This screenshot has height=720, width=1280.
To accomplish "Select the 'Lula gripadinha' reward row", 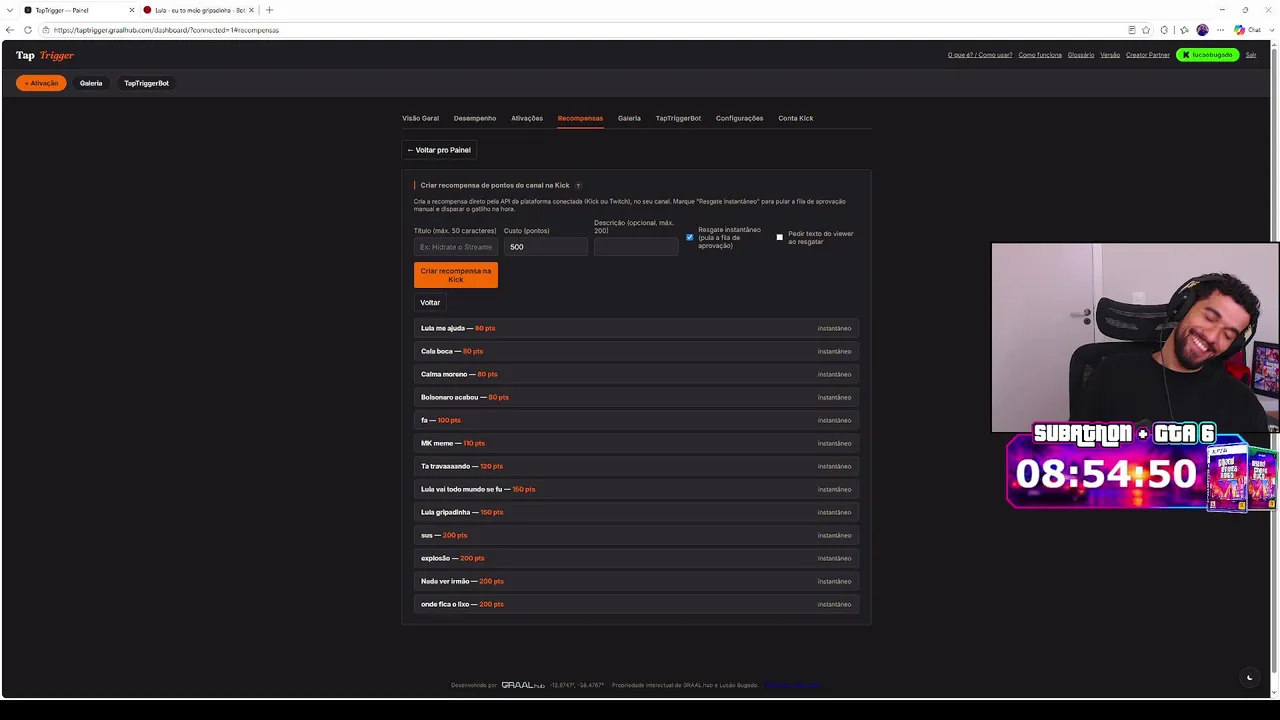I will pyautogui.click(x=636, y=512).
